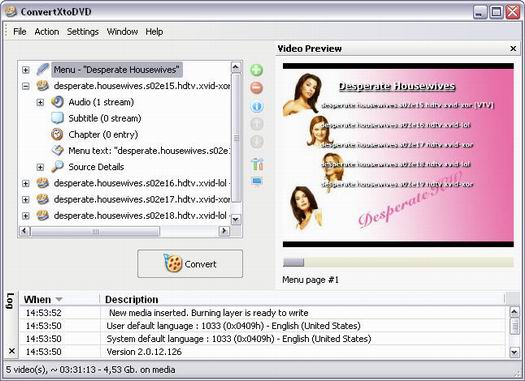Screen dimensions: 525x381
Task: Select the Chapter (0 entry) item
Action: coord(103,135)
